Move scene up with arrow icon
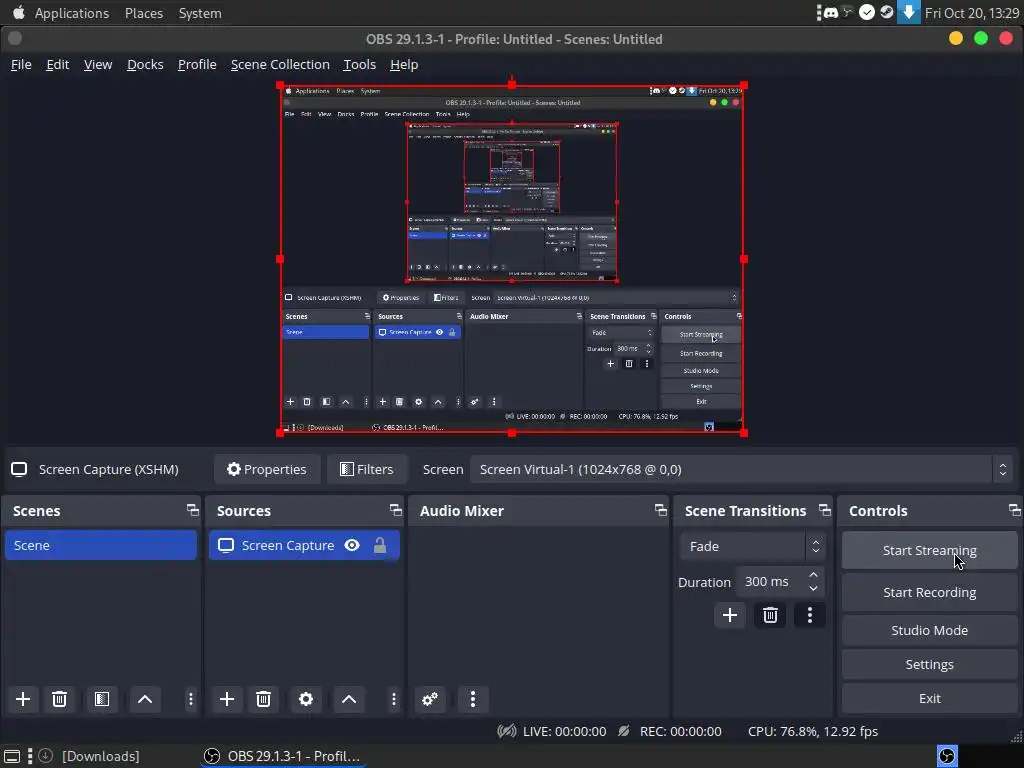This screenshot has width=1024, height=768. point(145,699)
